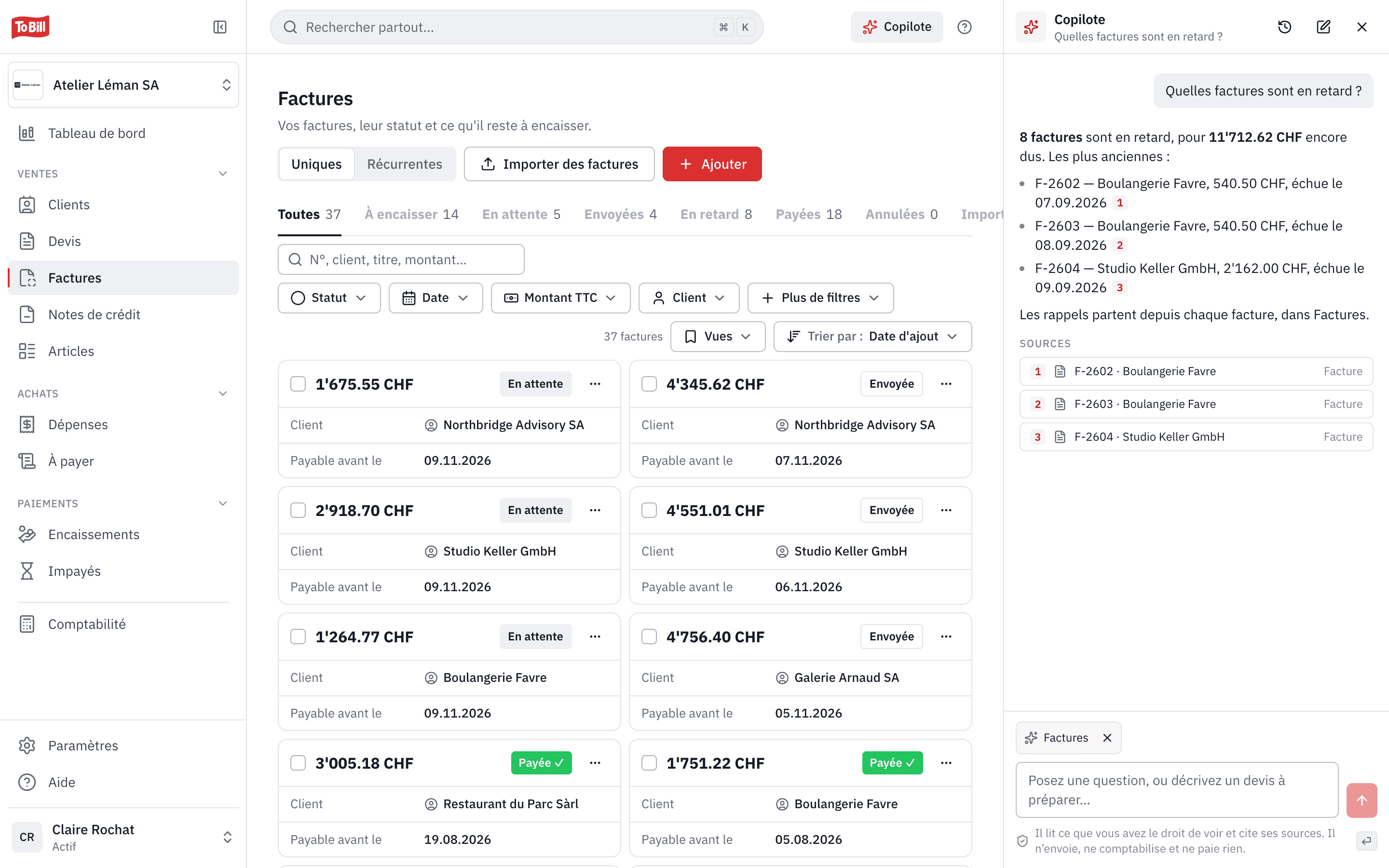Open the Statut filter dropdown
This screenshot has width=1389, height=868.
[329, 298]
